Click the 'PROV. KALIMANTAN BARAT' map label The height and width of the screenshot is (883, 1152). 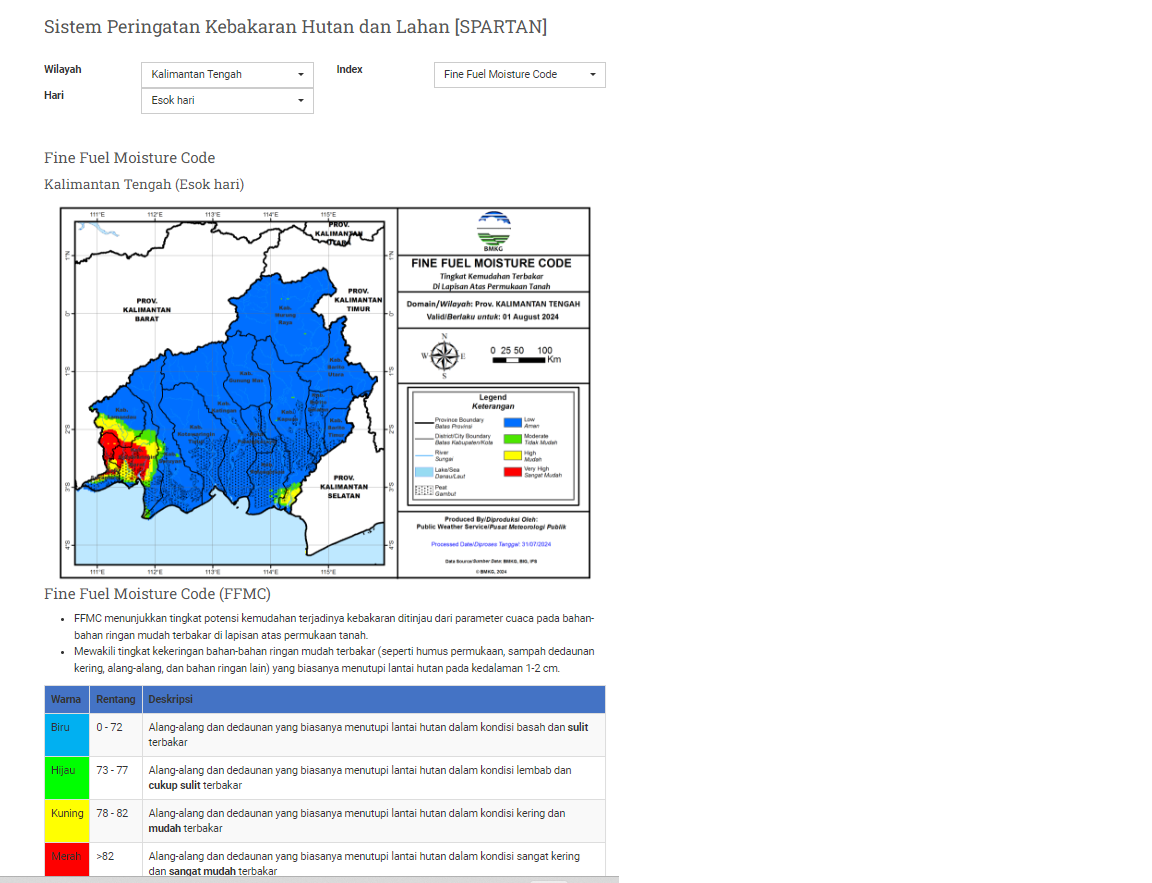(147, 310)
